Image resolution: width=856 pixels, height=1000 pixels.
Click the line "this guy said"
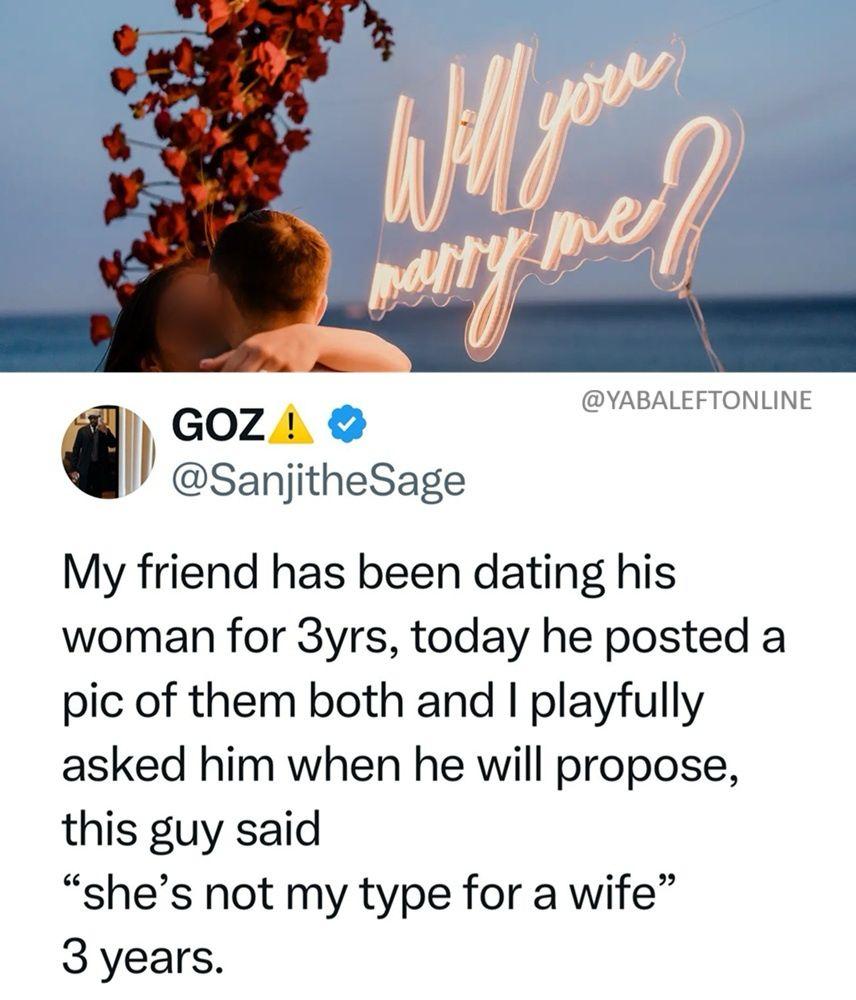(x=191, y=832)
